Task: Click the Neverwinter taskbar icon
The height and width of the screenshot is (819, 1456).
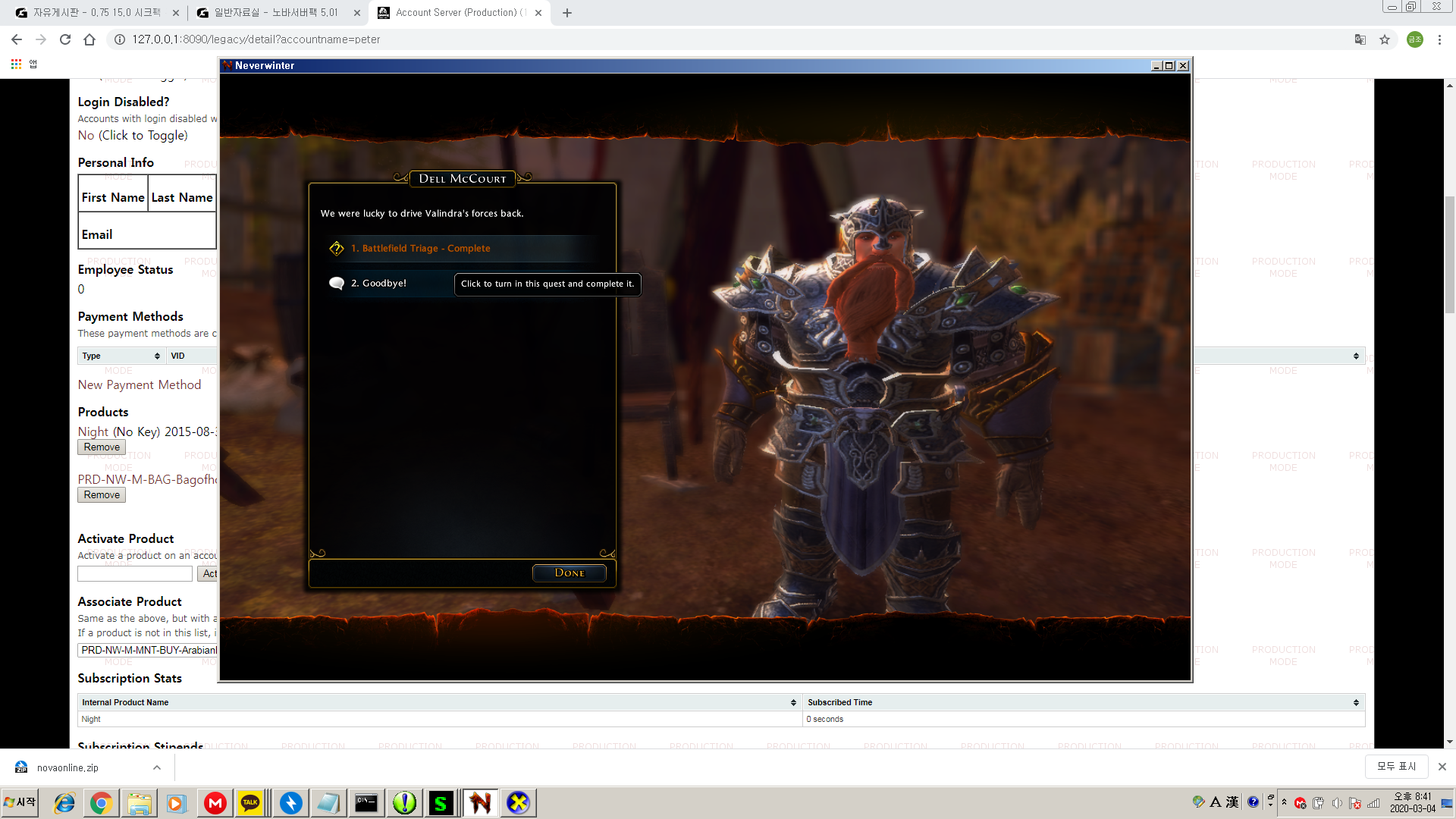Action: click(480, 802)
